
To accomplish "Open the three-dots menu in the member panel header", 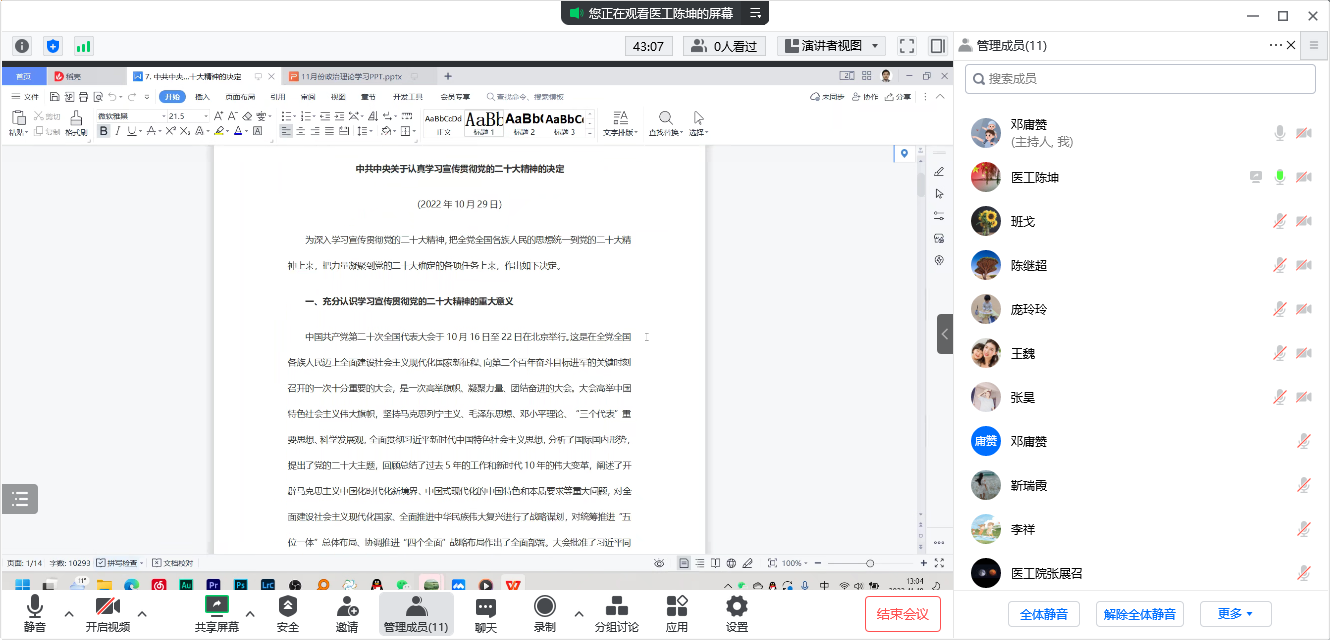I will pyautogui.click(x=1275, y=45).
